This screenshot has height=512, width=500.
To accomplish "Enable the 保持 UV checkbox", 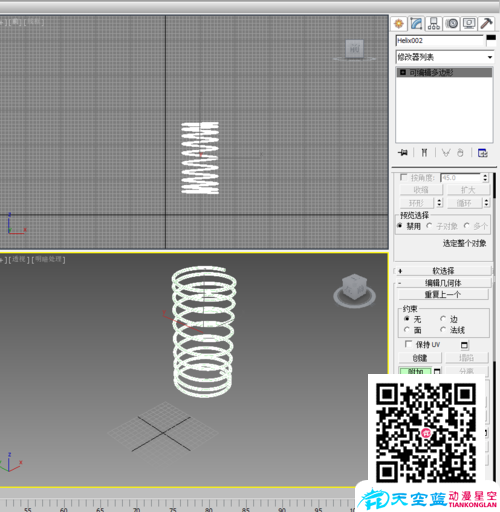I will pos(408,344).
